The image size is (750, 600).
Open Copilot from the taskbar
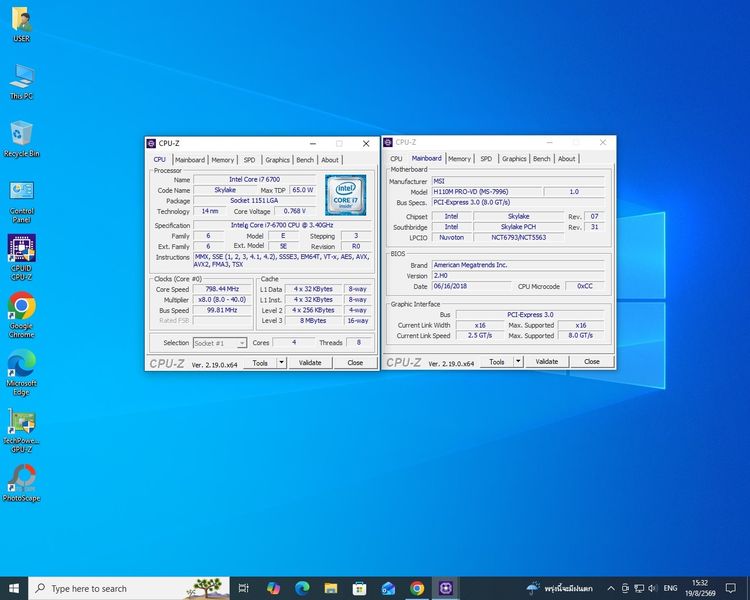[x=273, y=588]
